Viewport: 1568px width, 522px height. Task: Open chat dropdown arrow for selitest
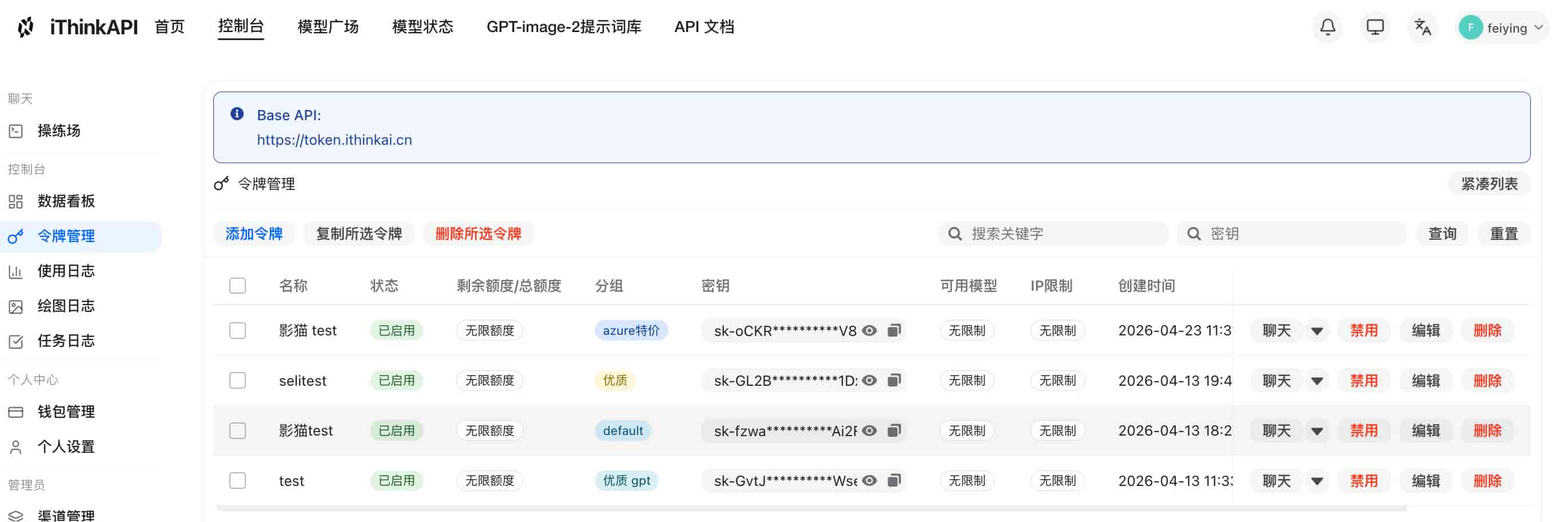1317,381
